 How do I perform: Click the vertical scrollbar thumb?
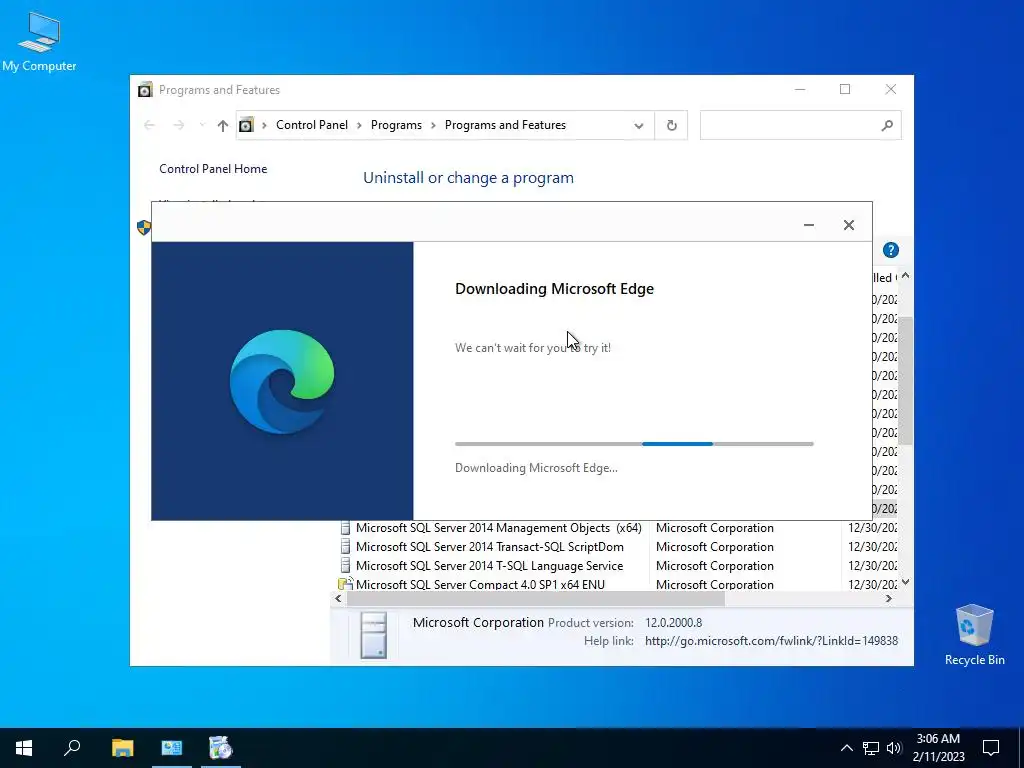905,381
